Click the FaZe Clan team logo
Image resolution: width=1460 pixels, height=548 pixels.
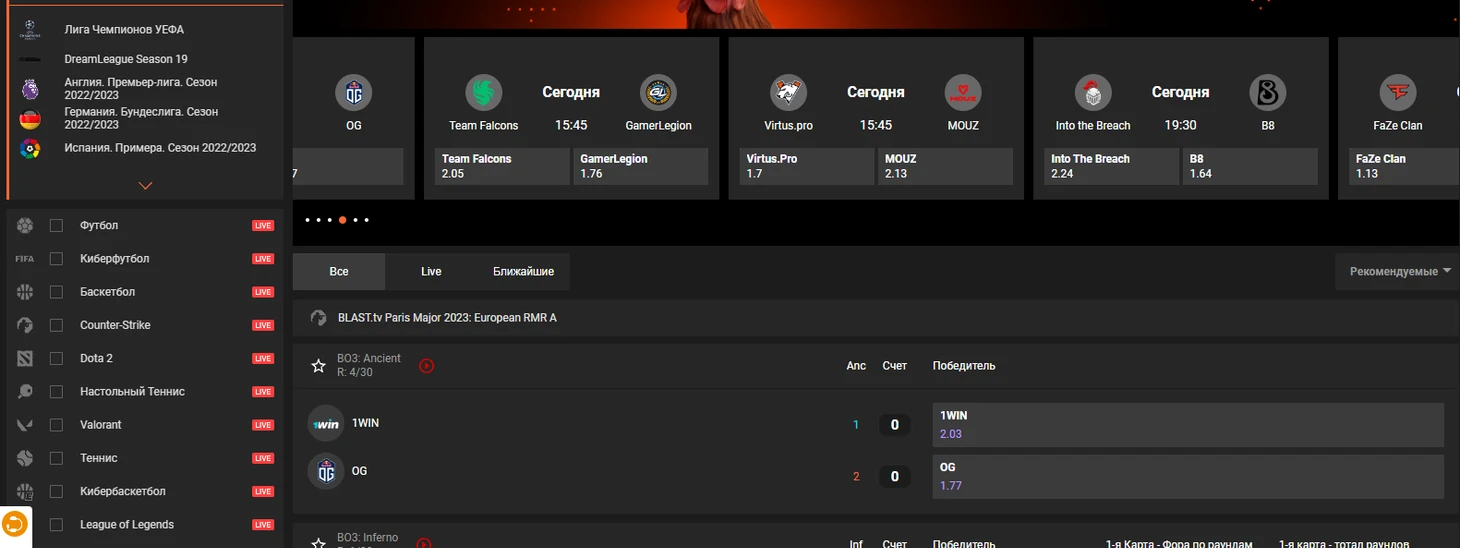tap(1398, 93)
